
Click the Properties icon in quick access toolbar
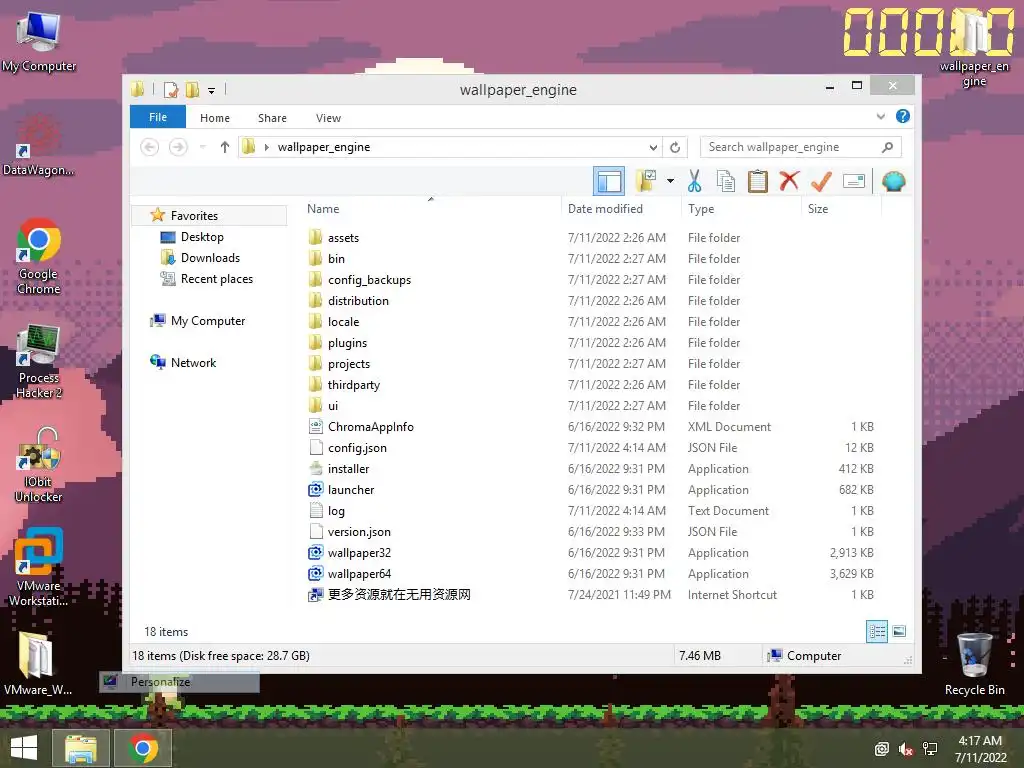(170, 89)
